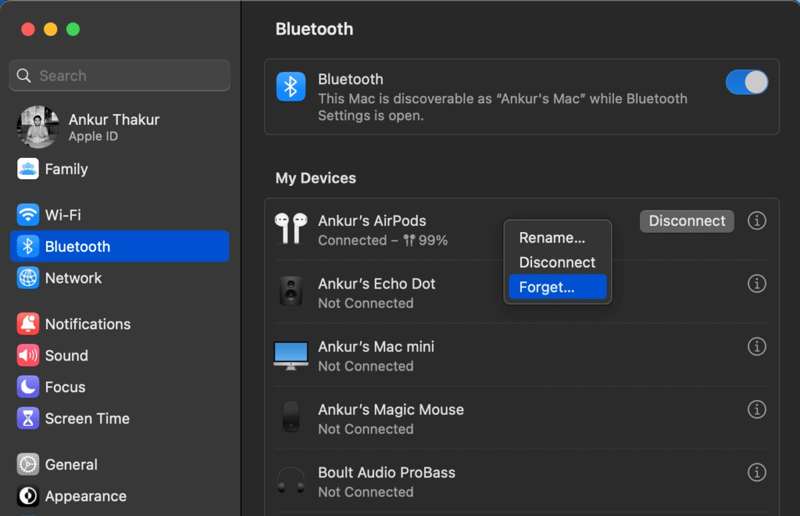800x516 pixels.
Task: Click the Magic Mouse device icon
Action: point(291,416)
